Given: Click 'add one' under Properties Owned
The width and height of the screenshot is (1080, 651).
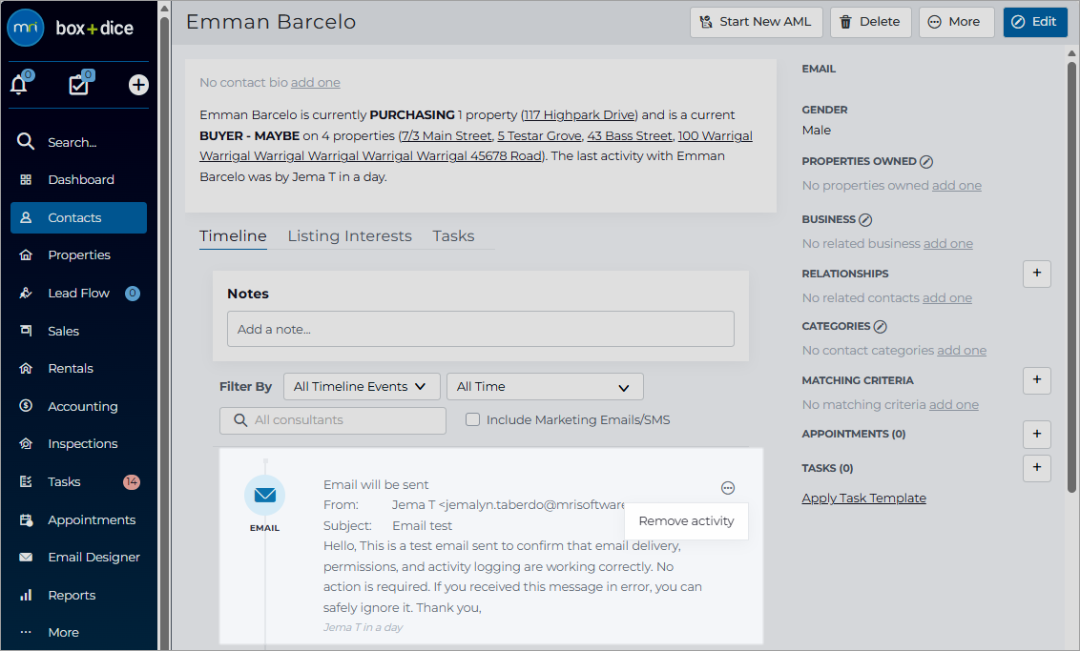Looking at the screenshot, I should tap(957, 185).
